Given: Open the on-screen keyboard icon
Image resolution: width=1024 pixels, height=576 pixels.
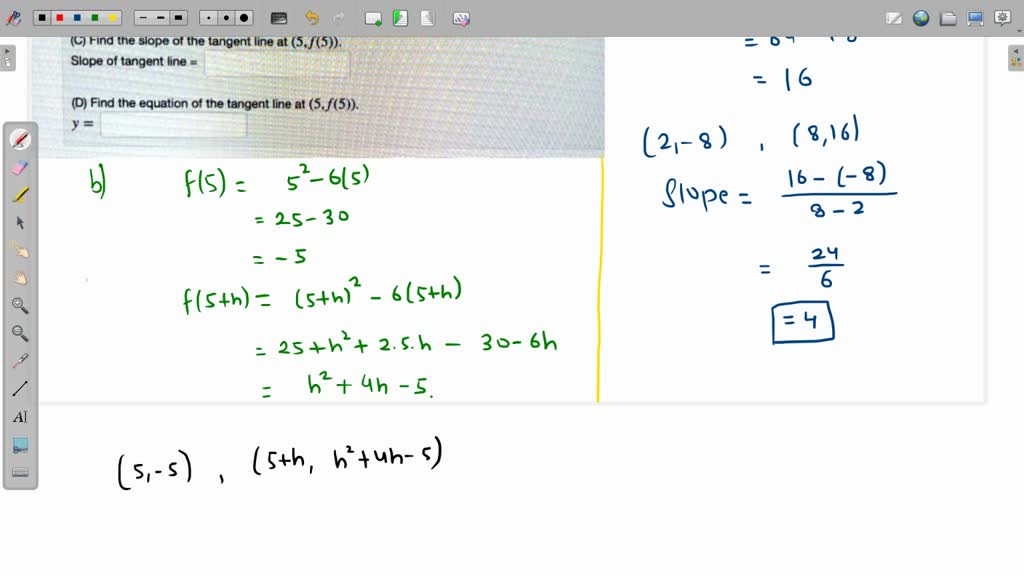Looking at the screenshot, I should tap(278, 17).
